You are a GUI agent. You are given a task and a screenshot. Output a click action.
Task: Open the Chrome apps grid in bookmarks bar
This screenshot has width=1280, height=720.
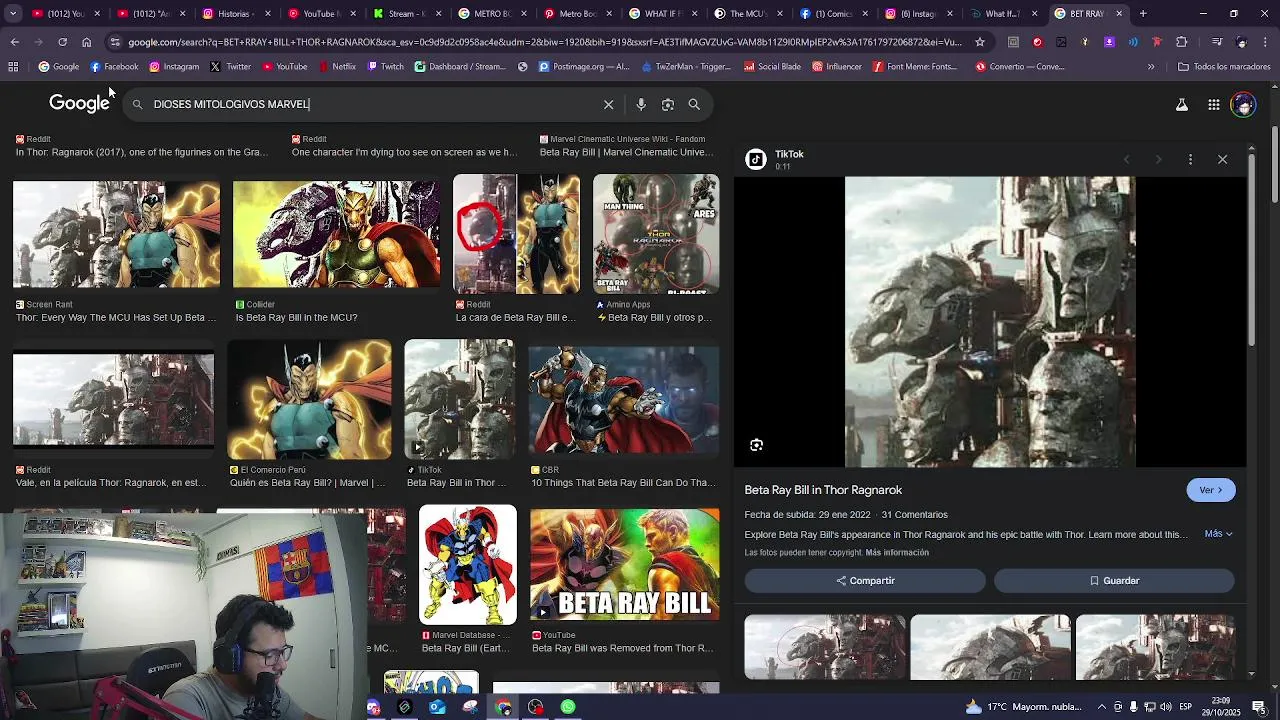coord(13,67)
